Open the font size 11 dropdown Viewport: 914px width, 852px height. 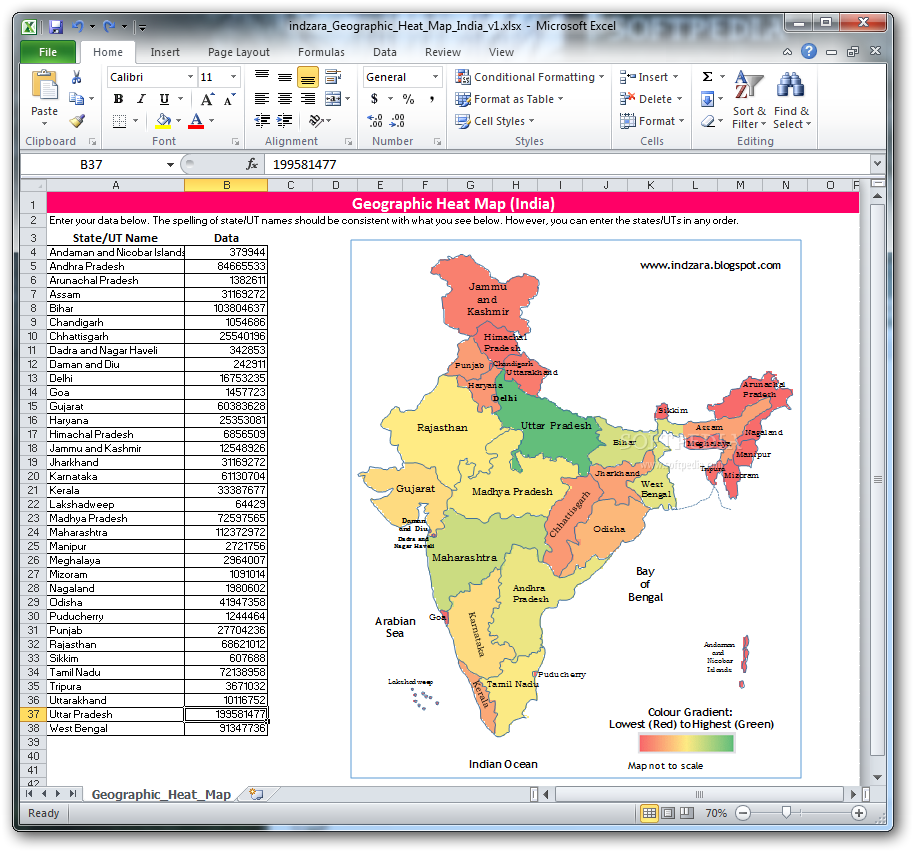point(233,77)
